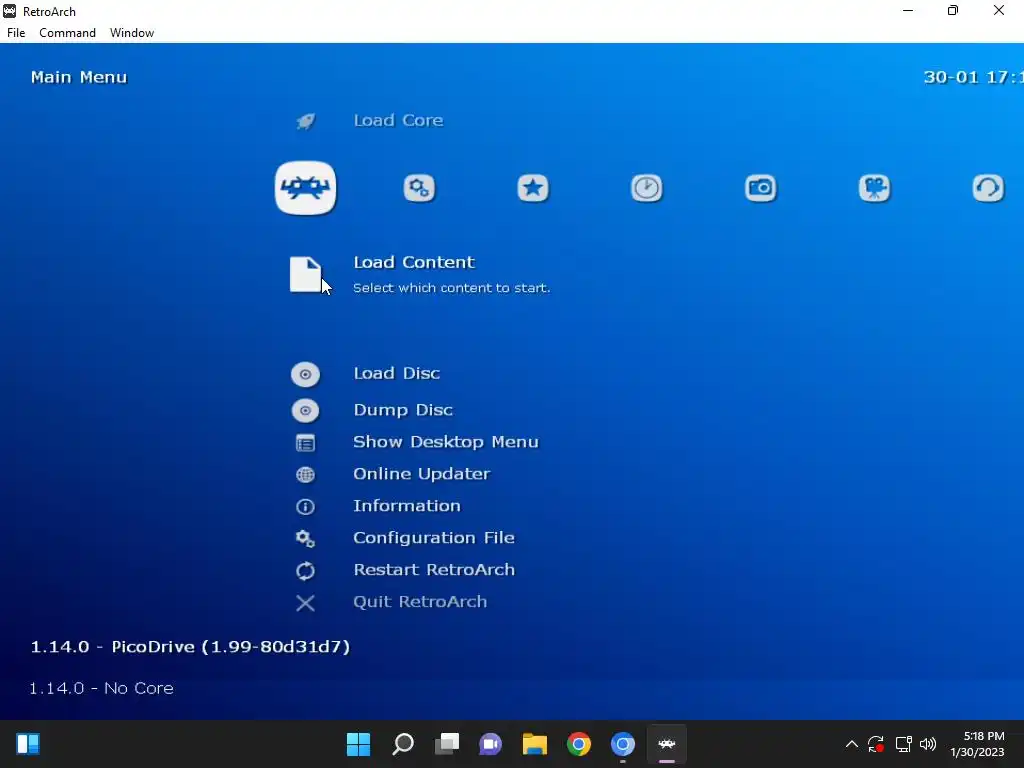
Task: Open the Chat app on taskbar
Action: [x=490, y=744]
